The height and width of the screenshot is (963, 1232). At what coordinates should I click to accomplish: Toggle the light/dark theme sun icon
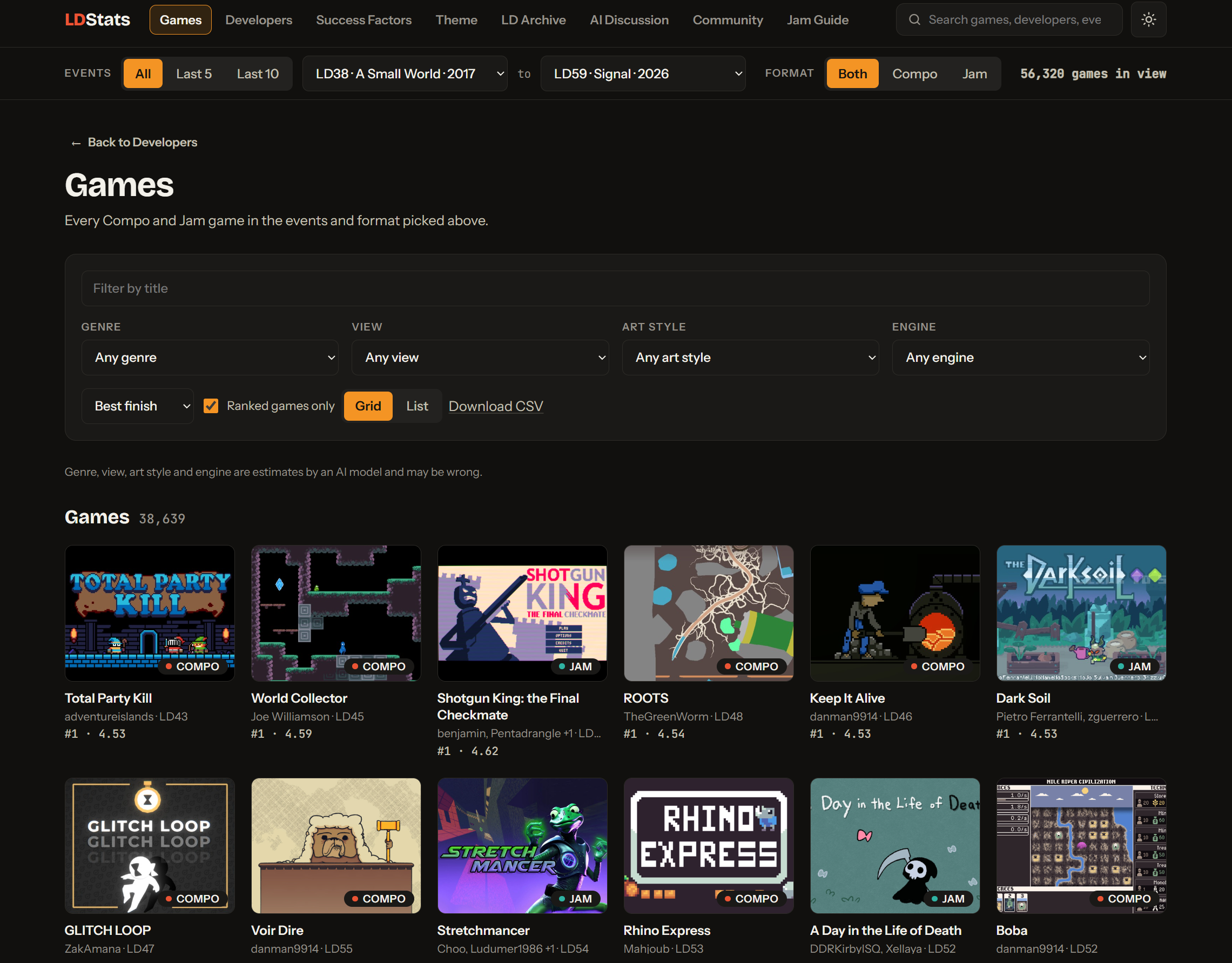[1148, 20]
